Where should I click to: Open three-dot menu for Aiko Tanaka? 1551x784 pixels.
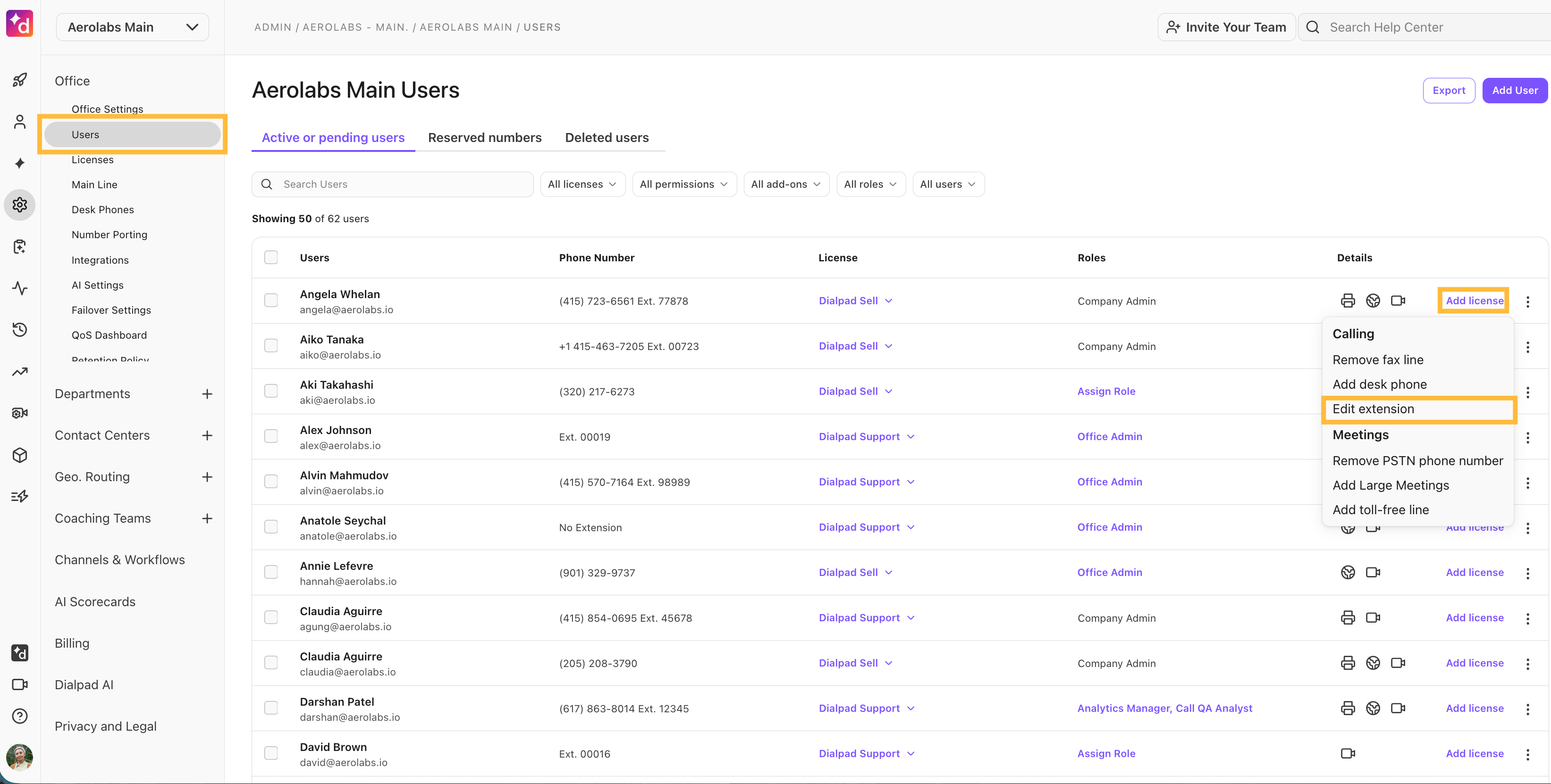(1527, 347)
